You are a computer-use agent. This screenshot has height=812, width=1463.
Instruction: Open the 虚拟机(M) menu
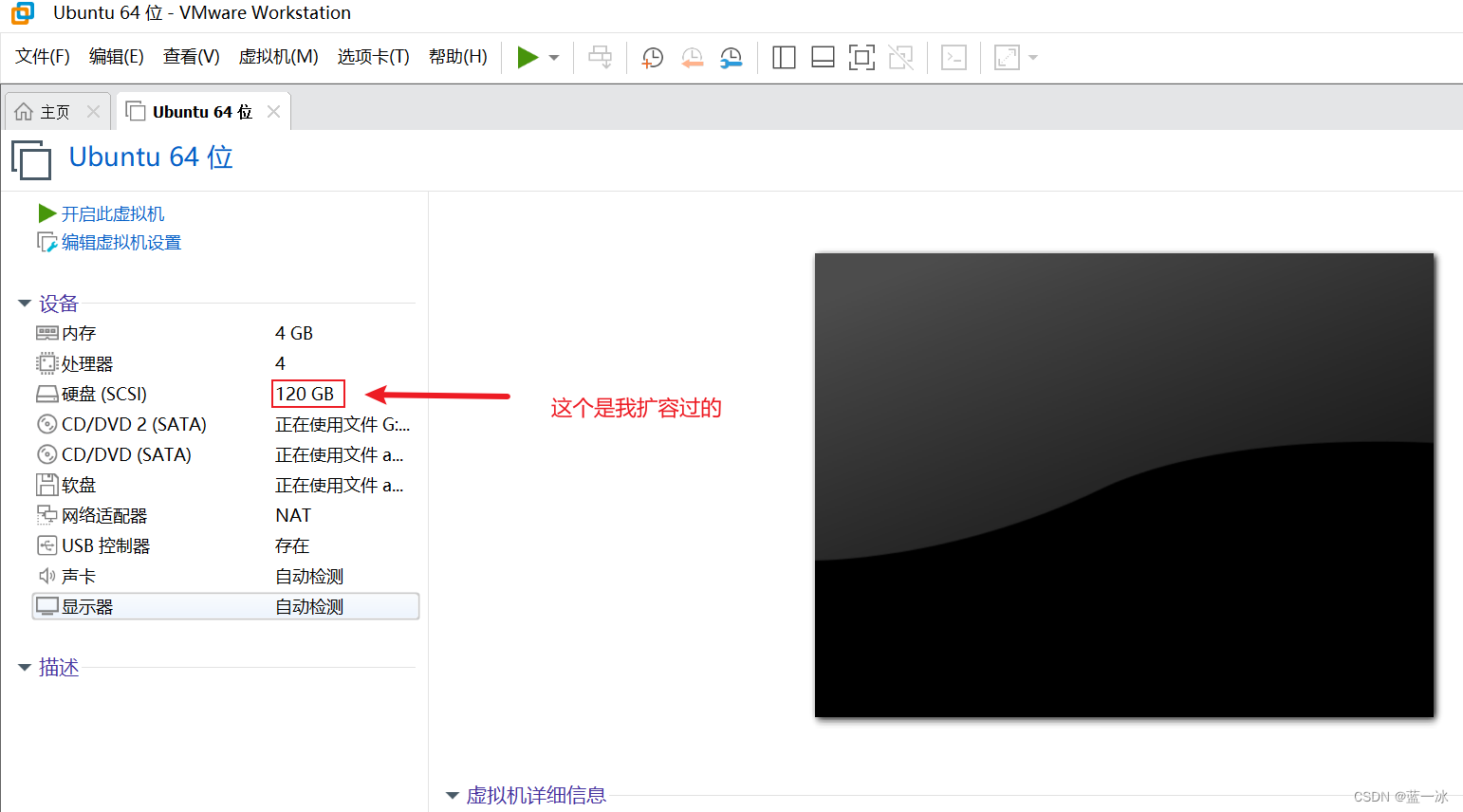[x=279, y=57]
